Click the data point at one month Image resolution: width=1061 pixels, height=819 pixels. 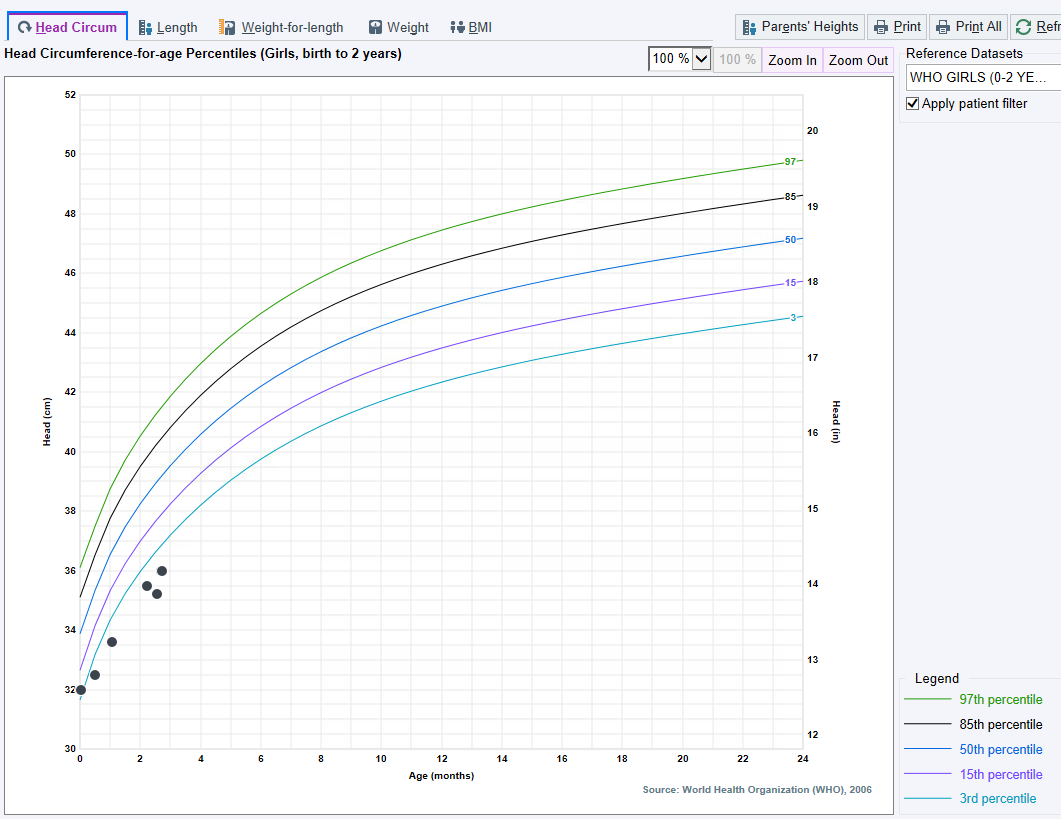(112, 642)
